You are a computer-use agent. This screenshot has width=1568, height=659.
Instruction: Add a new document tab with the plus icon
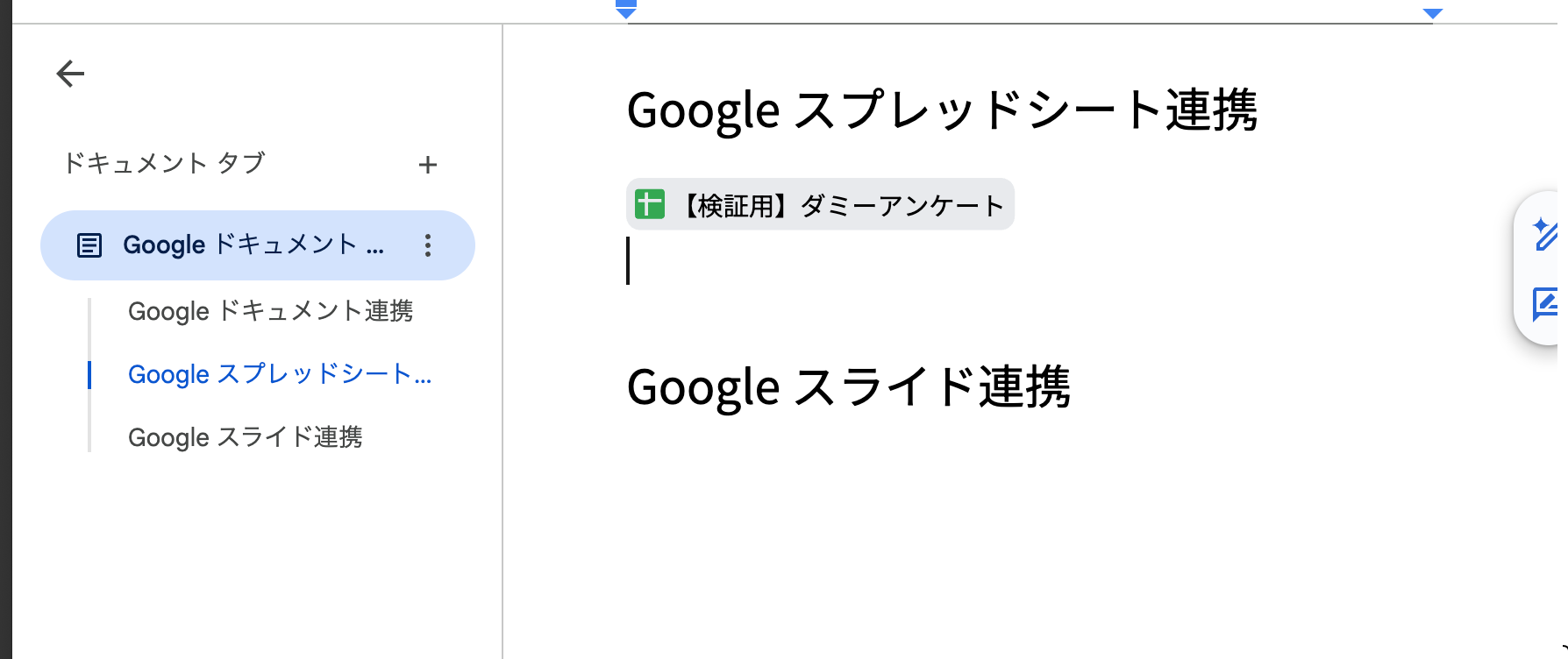coord(428,165)
